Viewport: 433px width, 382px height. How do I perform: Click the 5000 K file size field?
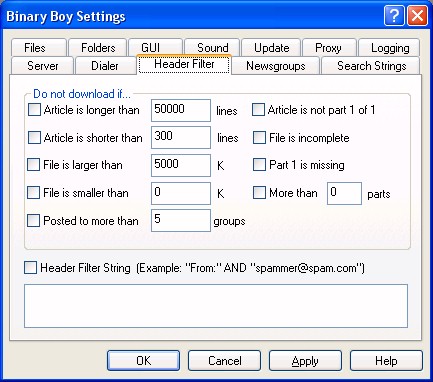(x=181, y=165)
